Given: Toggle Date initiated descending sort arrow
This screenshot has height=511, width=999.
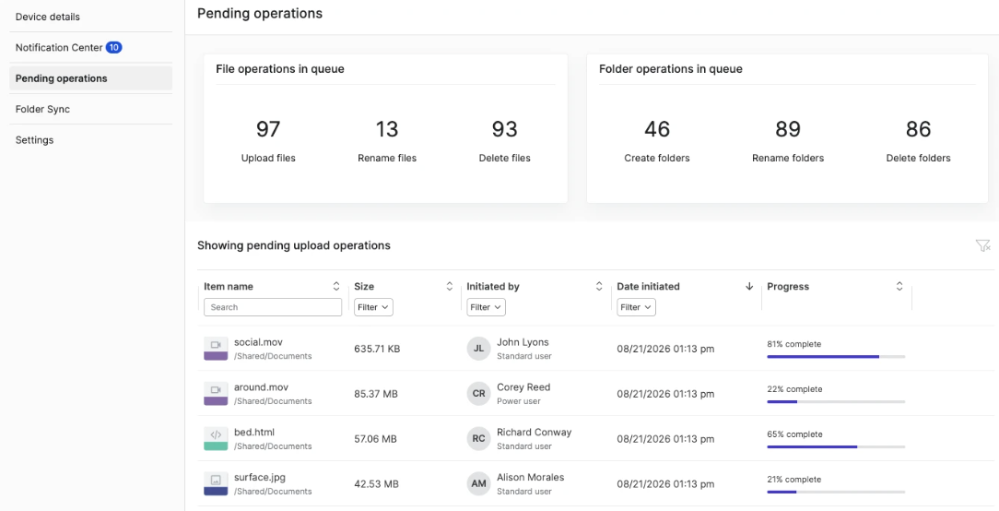Looking at the screenshot, I should pos(749,287).
